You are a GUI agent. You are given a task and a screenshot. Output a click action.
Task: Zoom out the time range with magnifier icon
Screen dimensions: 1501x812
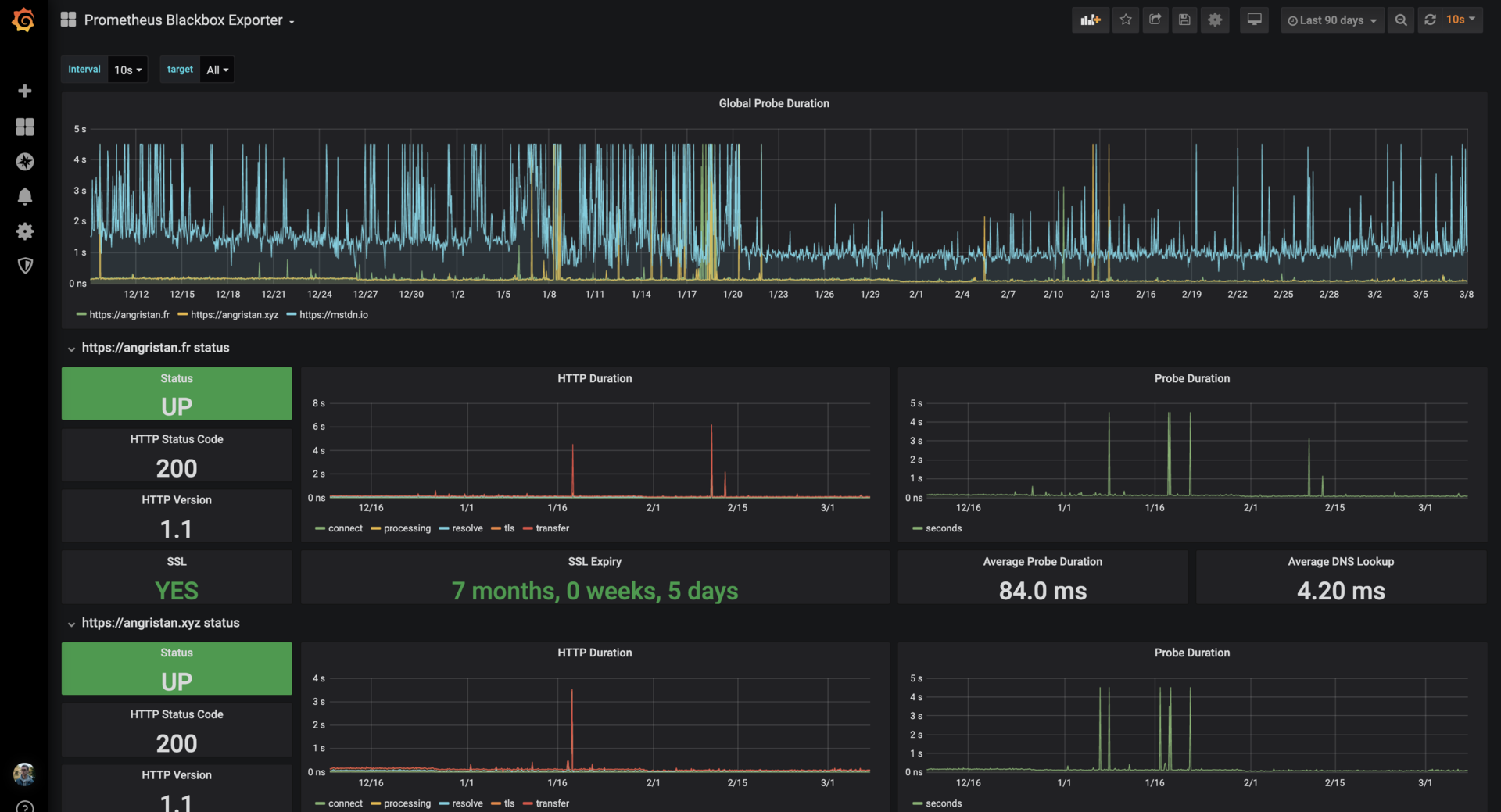point(1400,20)
